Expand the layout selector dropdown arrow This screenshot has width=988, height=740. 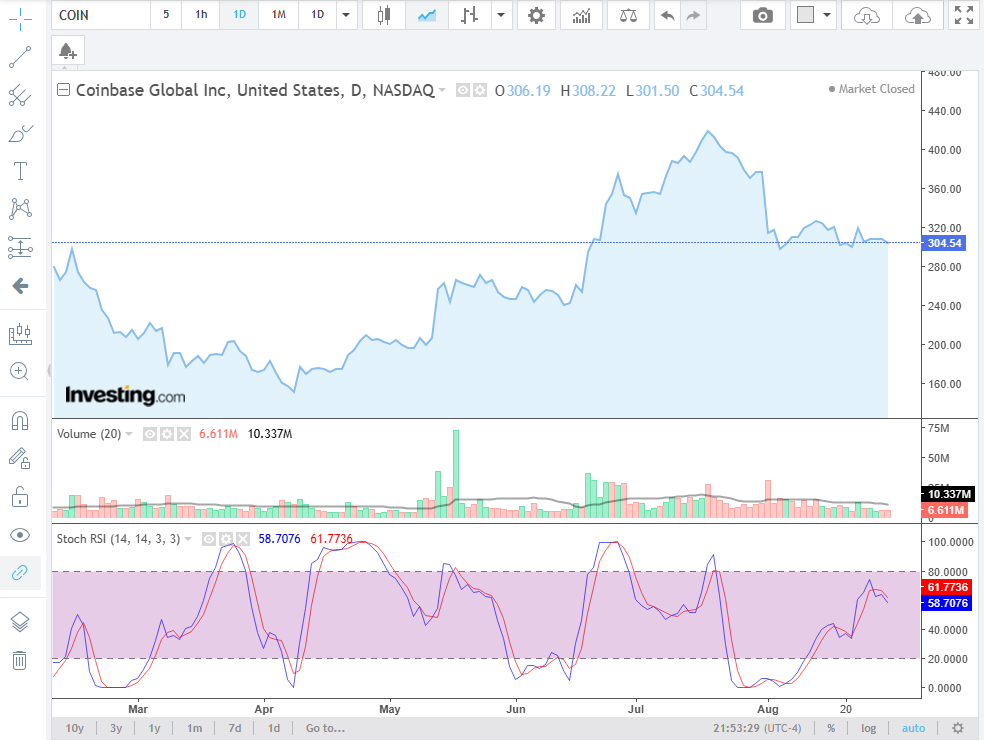click(x=827, y=15)
